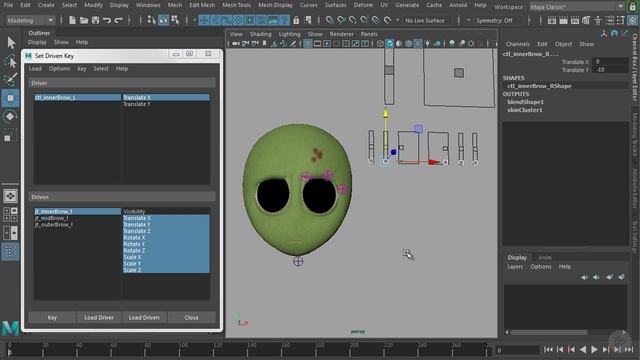The width and height of the screenshot is (640, 360).
Task: Create new empty display layer icon
Action: click(609, 277)
